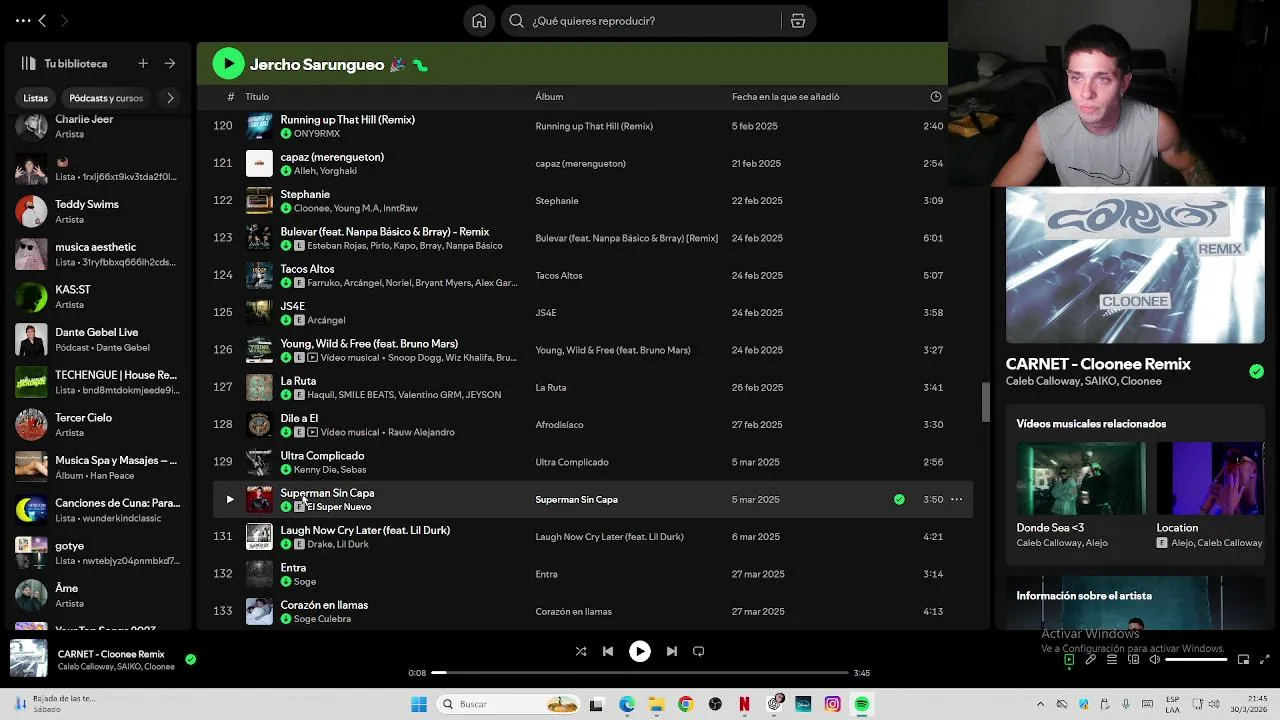Select track Stephanie by Cloonee

tap(592, 200)
